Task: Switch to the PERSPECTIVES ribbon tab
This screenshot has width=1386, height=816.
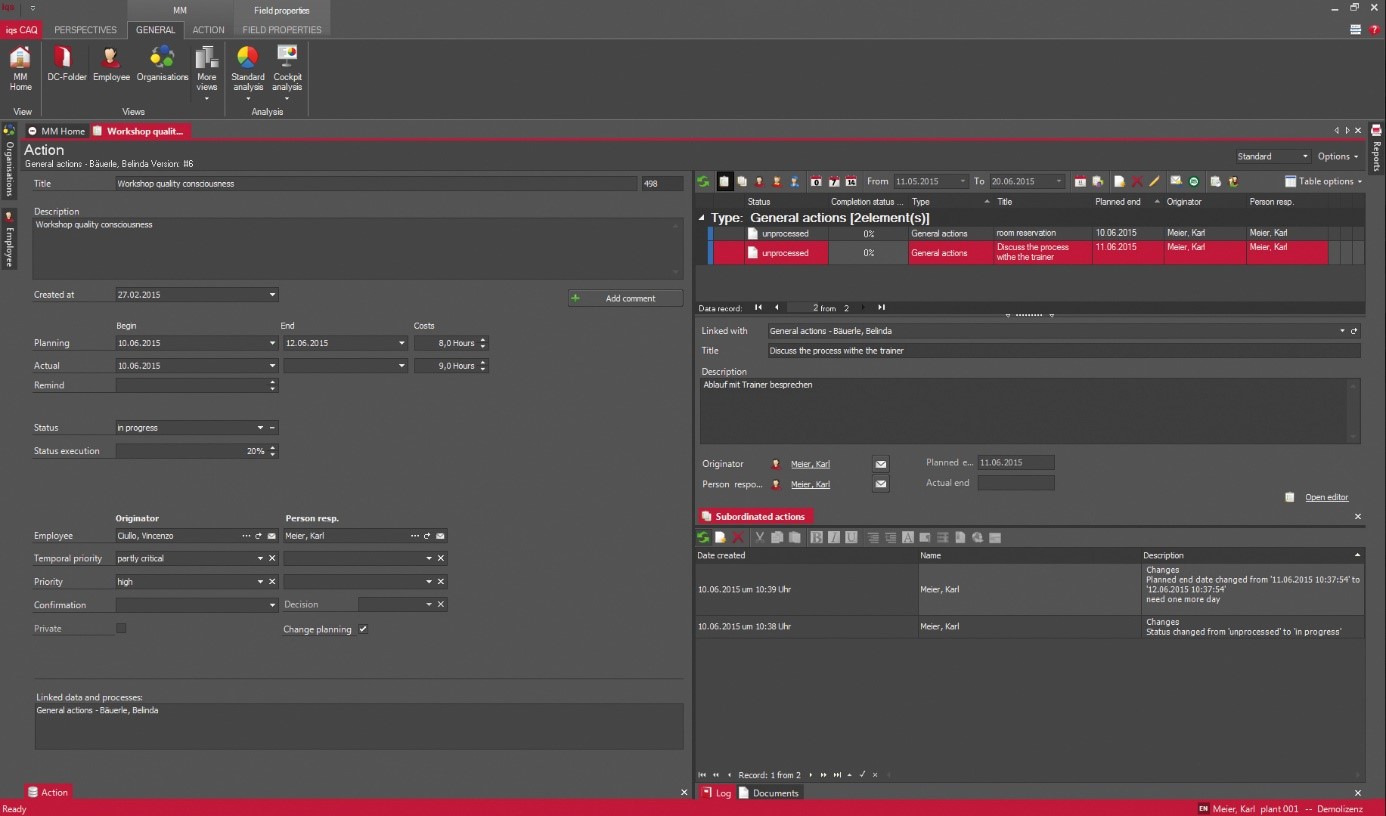Action: pos(85,30)
